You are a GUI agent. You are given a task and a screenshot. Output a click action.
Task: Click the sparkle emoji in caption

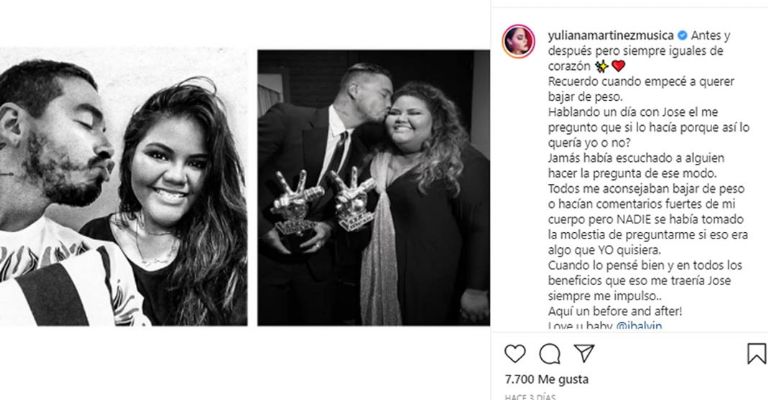coord(601,66)
